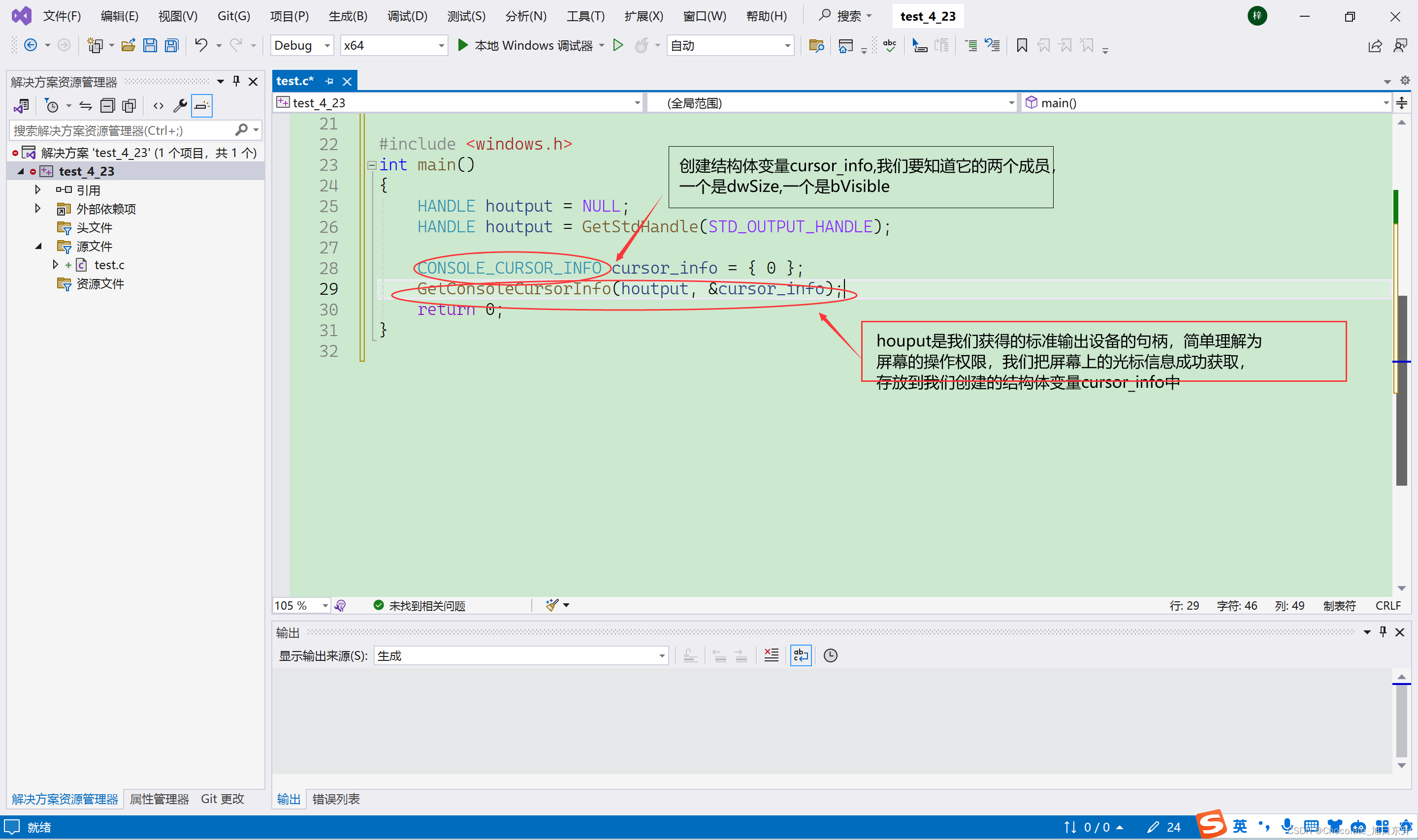This screenshot has height=840, width=1418.
Task: Click show all files icon in Solution Explorer
Action: pos(129,106)
